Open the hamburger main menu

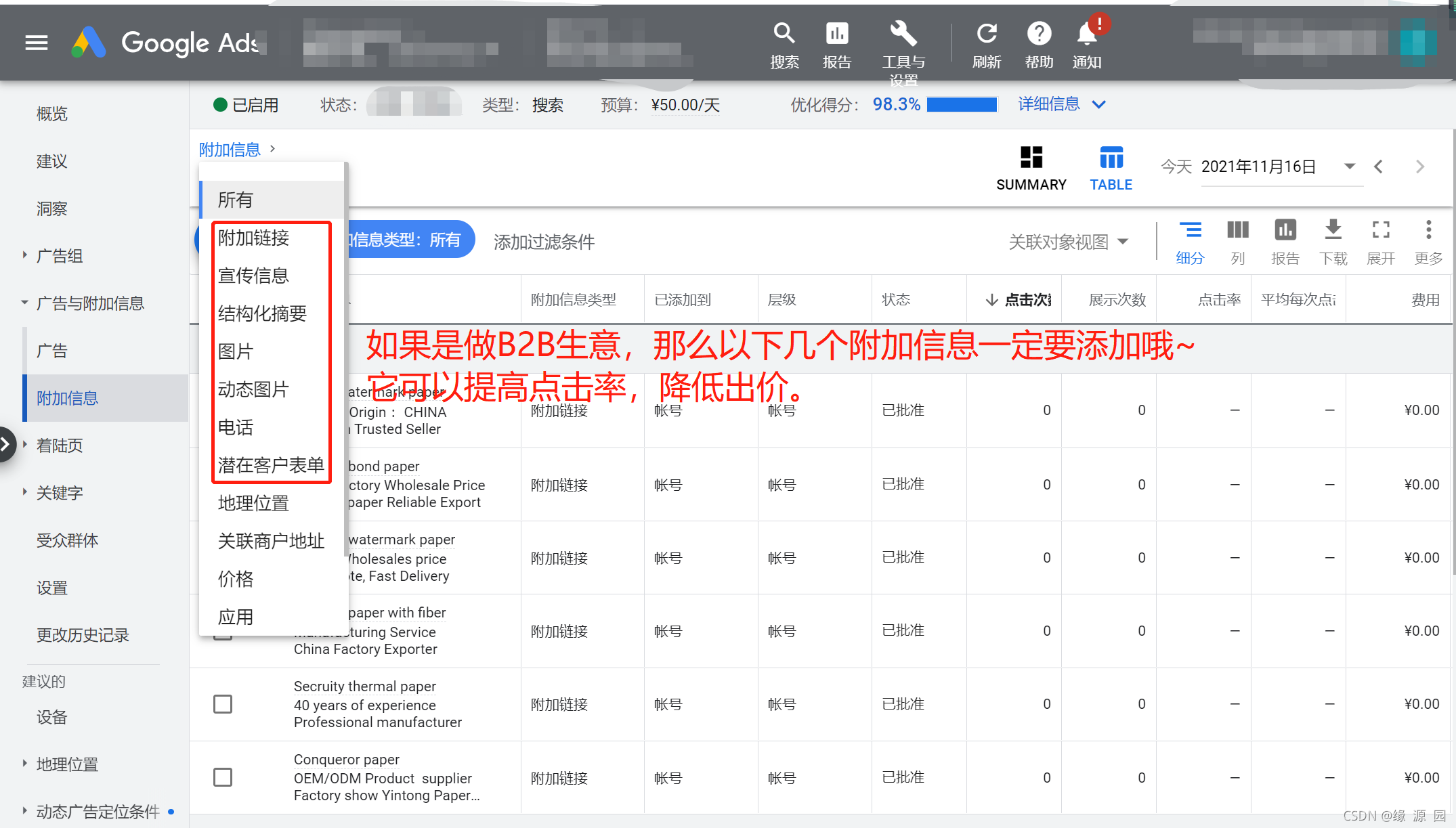click(37, 43)
